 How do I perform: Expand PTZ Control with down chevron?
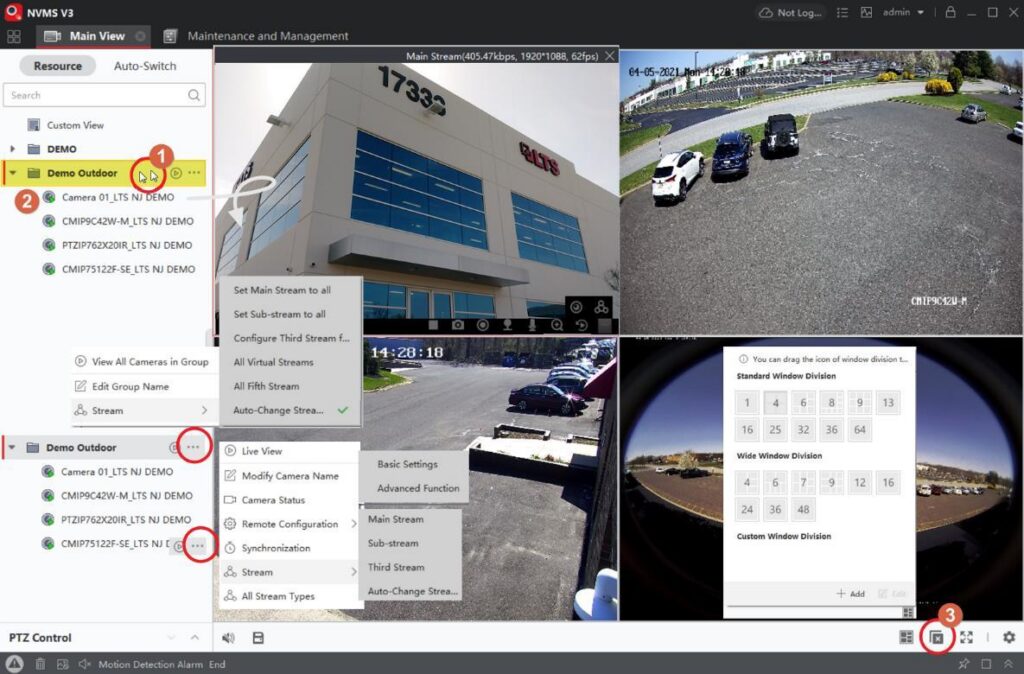click(x=171, y=637)
